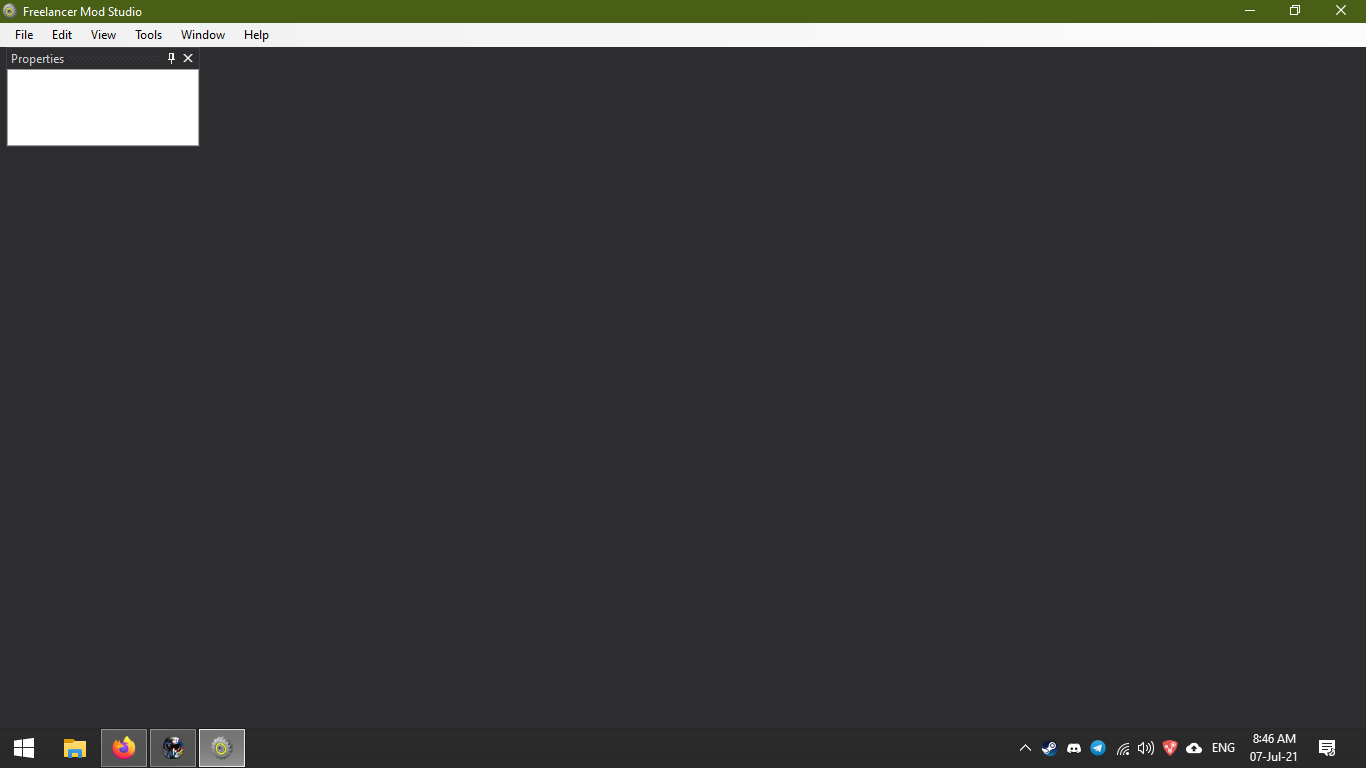Select the Freelancer Mod Studio taskbar icon

pyautogui.click(x=222, y=748)
